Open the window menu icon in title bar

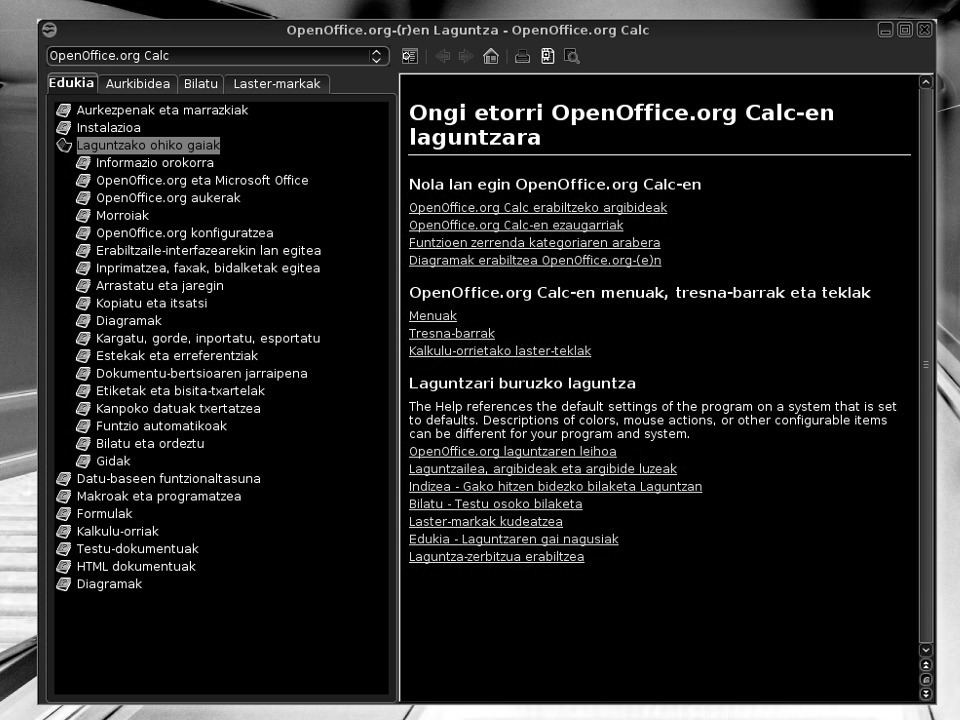(x=50, y=29)
